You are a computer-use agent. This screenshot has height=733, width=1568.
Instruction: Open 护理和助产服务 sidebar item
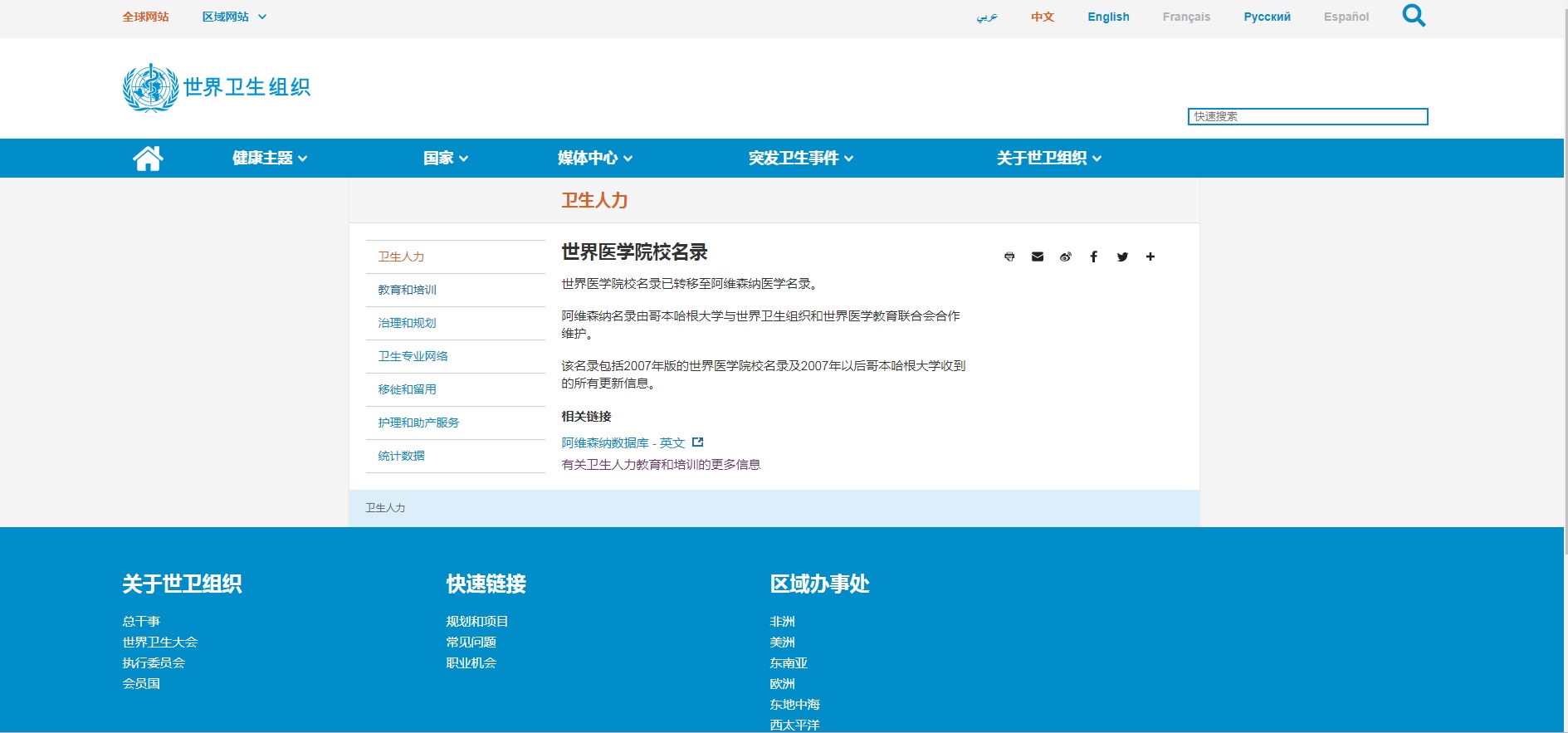455,423
